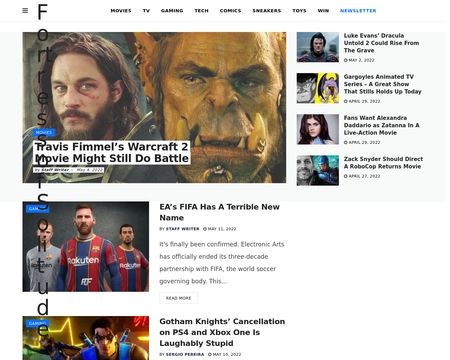Image resolution: width=450 pixels, height=360 pixels.
Task: Open the Alexandra Daddario Zatanna thumbnail
Action: [x=318, y=129]
